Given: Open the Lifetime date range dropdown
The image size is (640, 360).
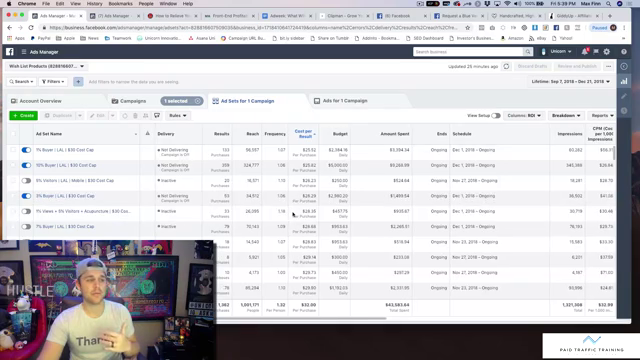Looking at the screenshot, I should 571,82.
